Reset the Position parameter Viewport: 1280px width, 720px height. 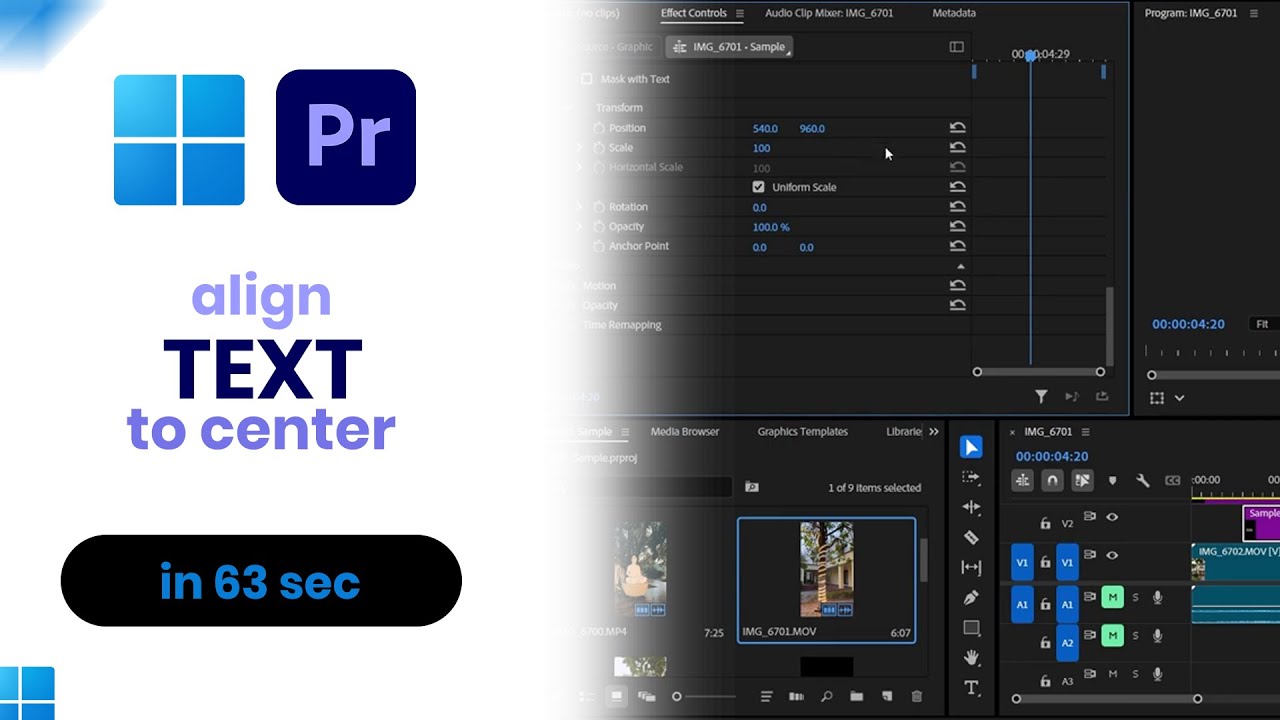coord(957,128)
